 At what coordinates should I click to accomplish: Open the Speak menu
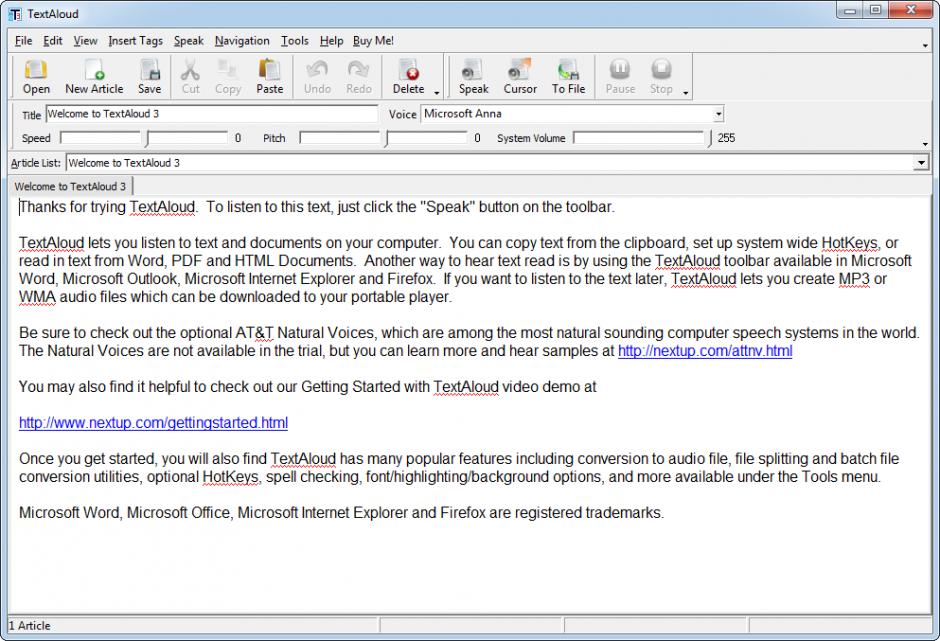(x=189, y=41)
